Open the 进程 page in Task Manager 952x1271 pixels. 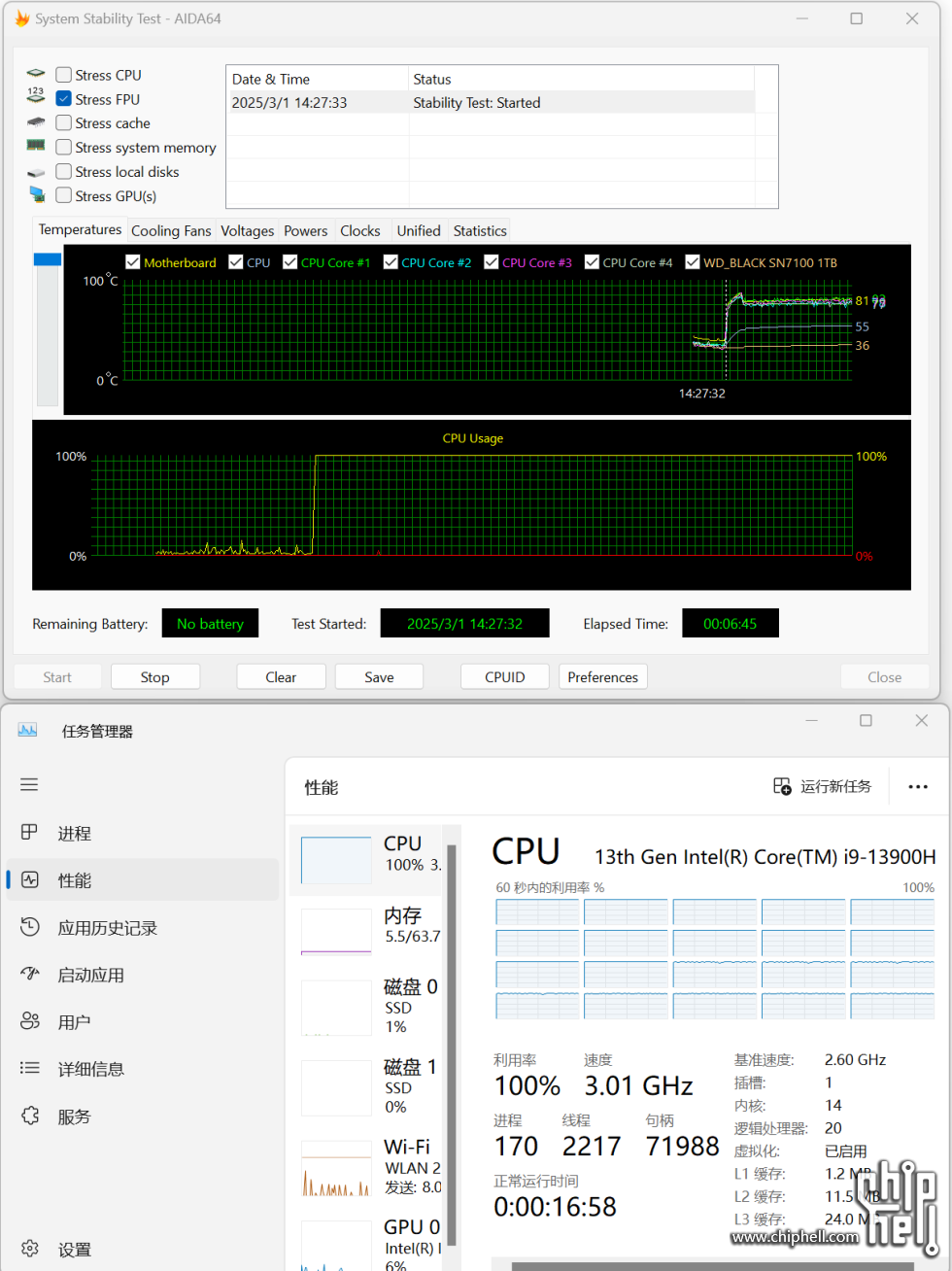pyautogui.click(x=143, y=833)
